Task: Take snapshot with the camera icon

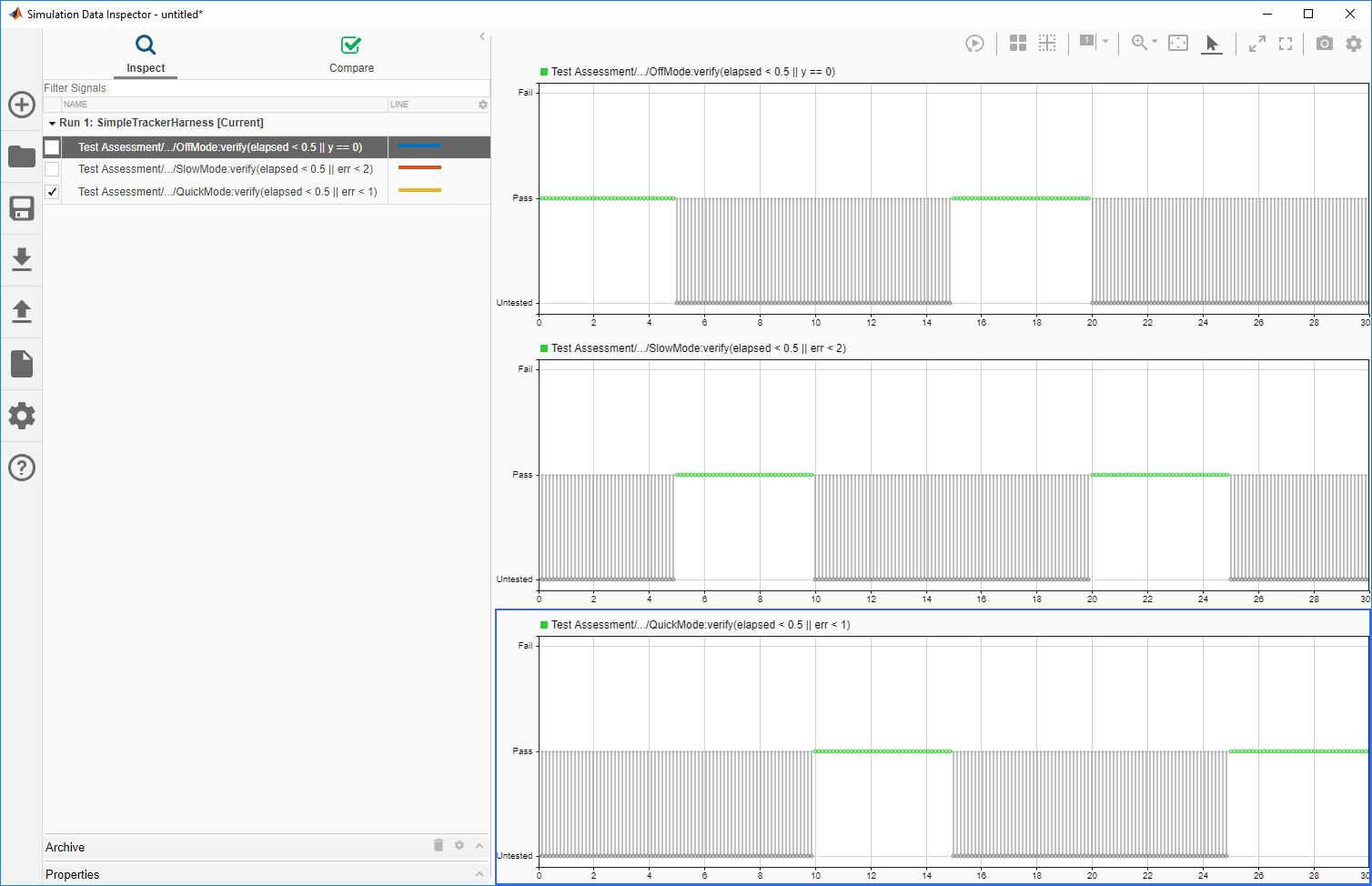Action: click(1325, 44)
